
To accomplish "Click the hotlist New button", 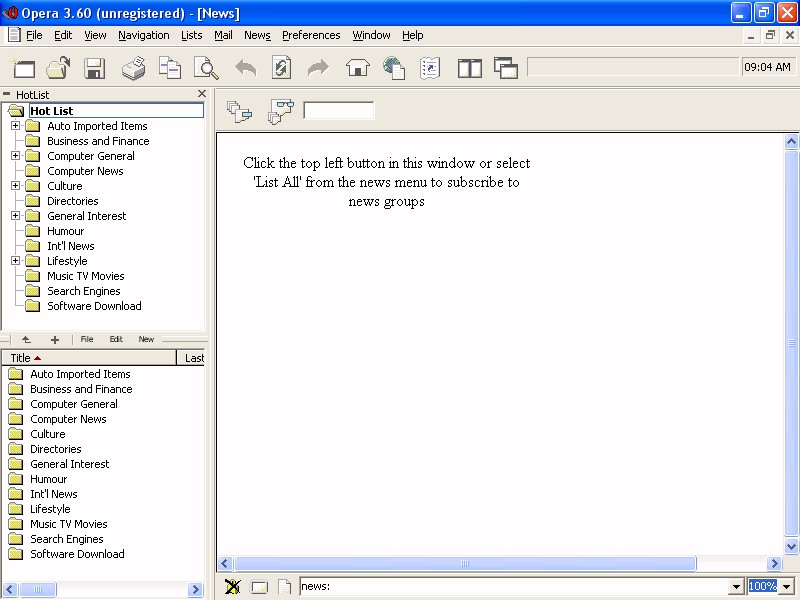I will pos(146,339).
